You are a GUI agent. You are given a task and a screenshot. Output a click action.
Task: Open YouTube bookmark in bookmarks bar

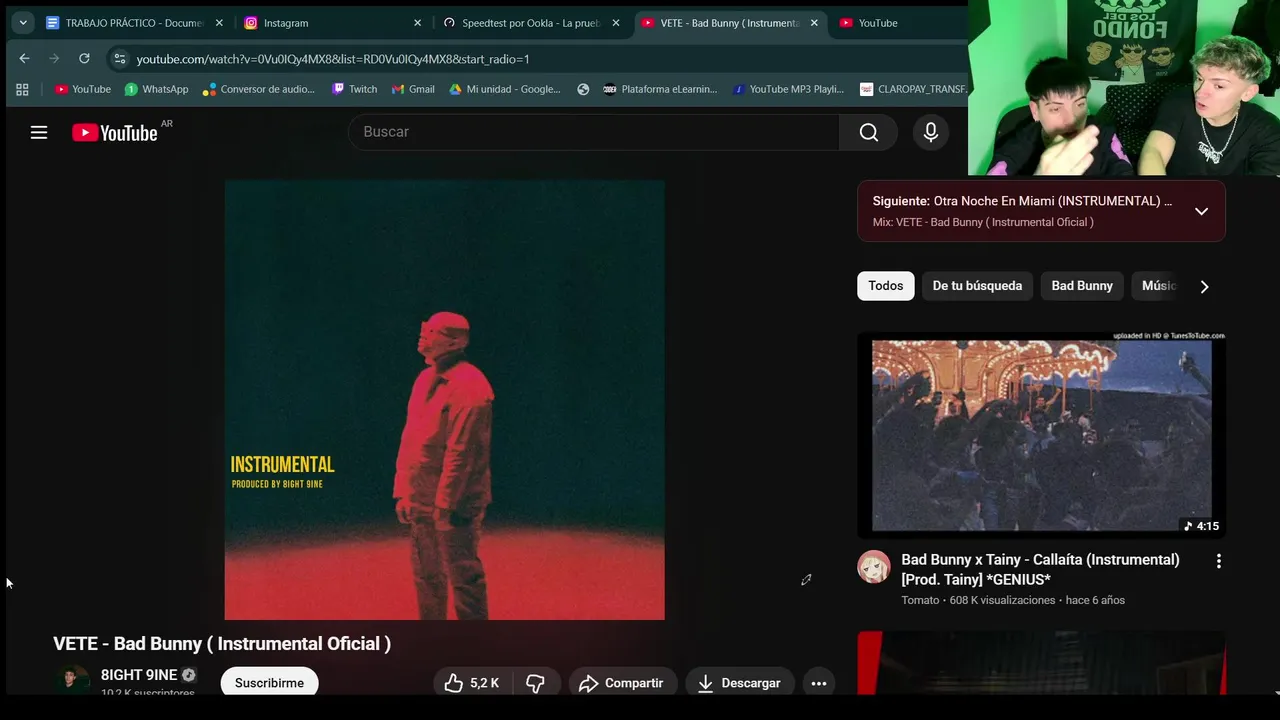(x=83, y=89)
